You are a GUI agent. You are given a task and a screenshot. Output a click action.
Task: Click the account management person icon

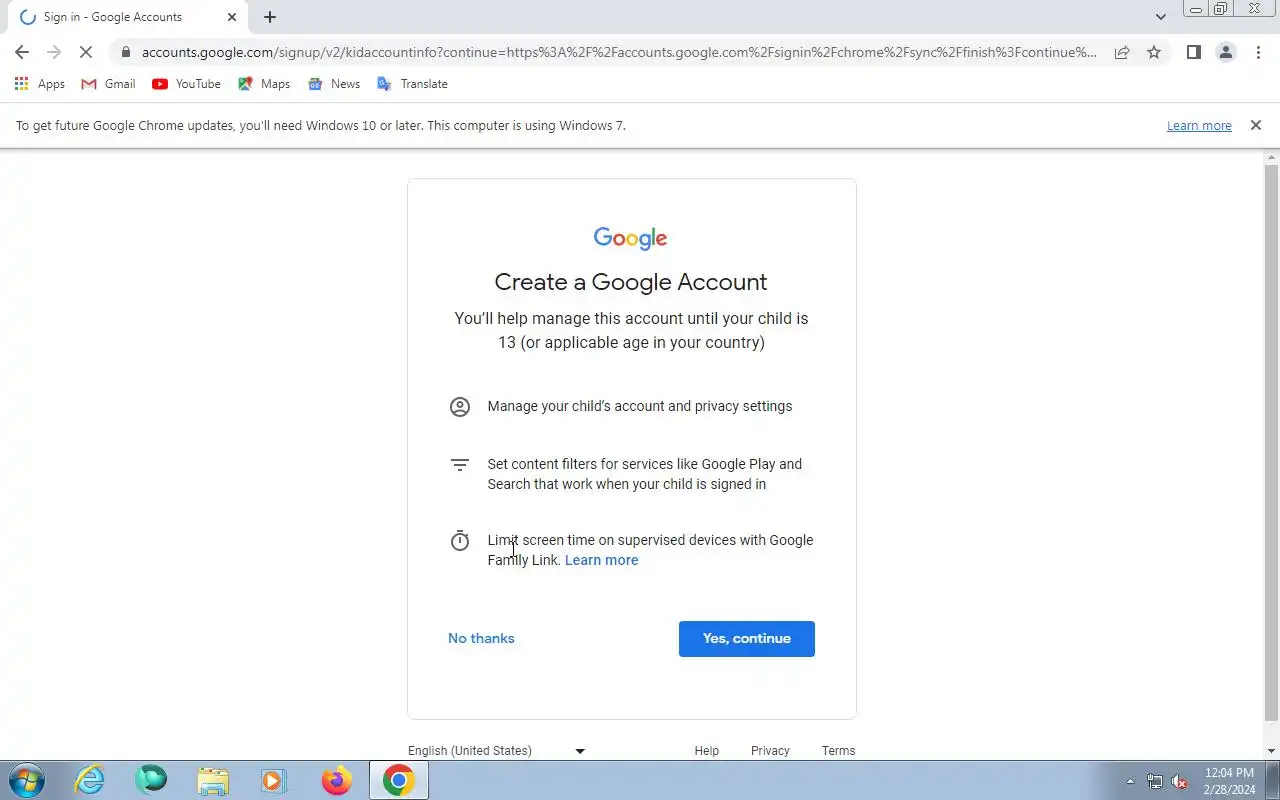pos(460,406)
